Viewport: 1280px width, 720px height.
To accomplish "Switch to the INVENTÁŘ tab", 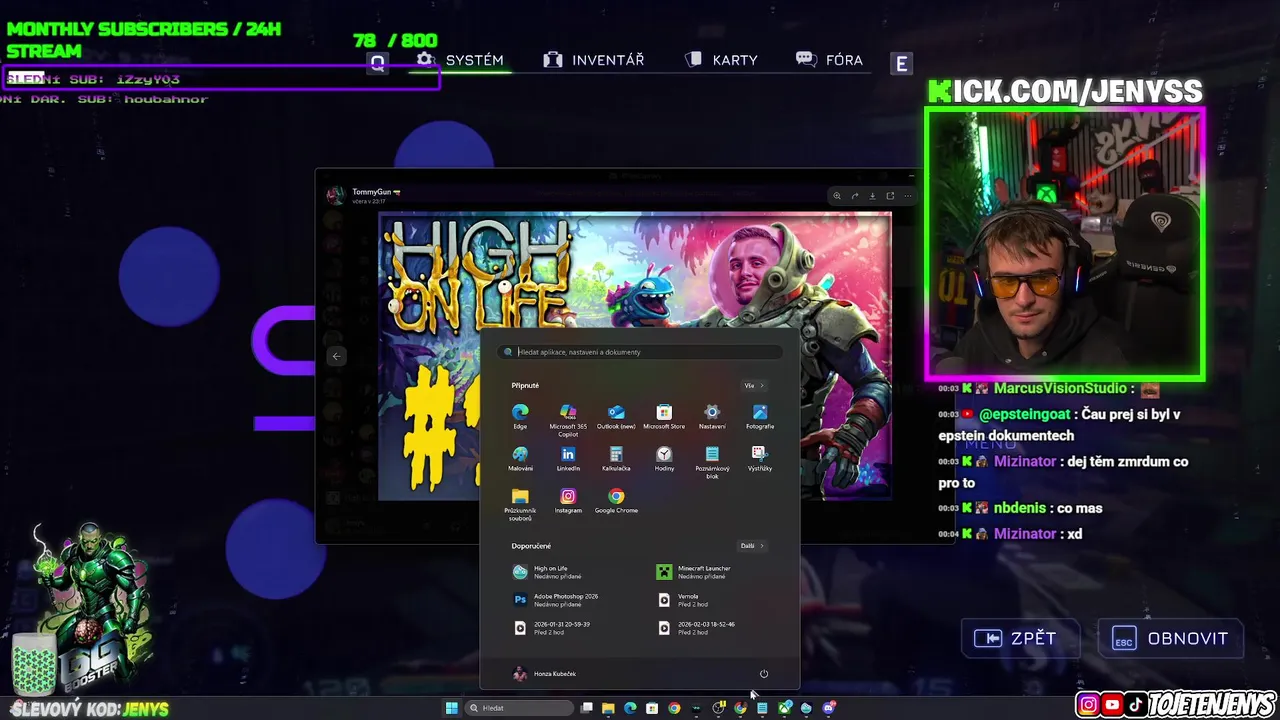I will coord(594,60).
